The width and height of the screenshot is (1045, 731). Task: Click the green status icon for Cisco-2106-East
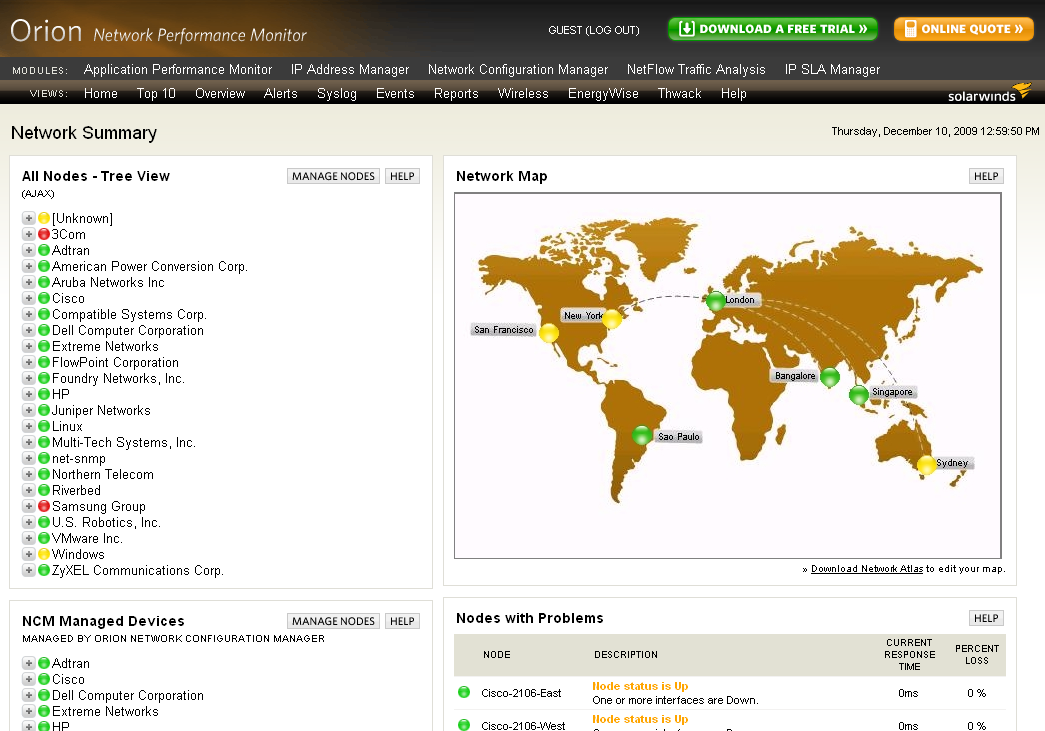[465, 692]
